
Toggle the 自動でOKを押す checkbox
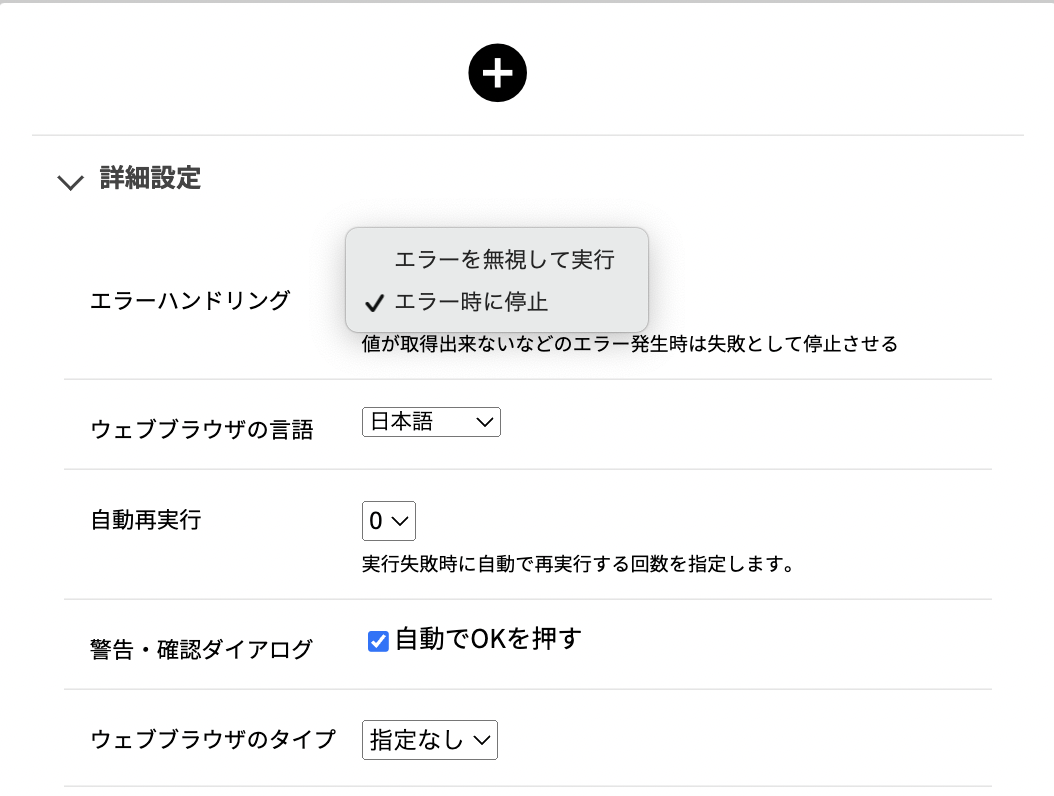(x=378, y=641)
